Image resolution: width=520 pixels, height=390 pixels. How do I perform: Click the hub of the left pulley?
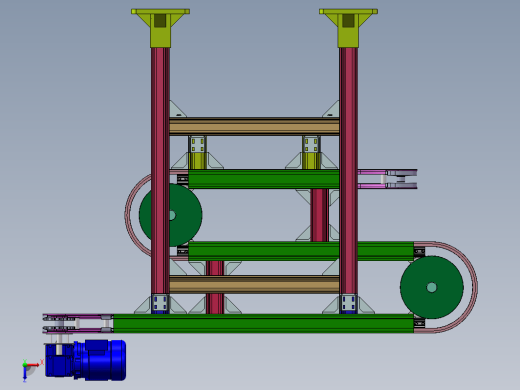172,215
